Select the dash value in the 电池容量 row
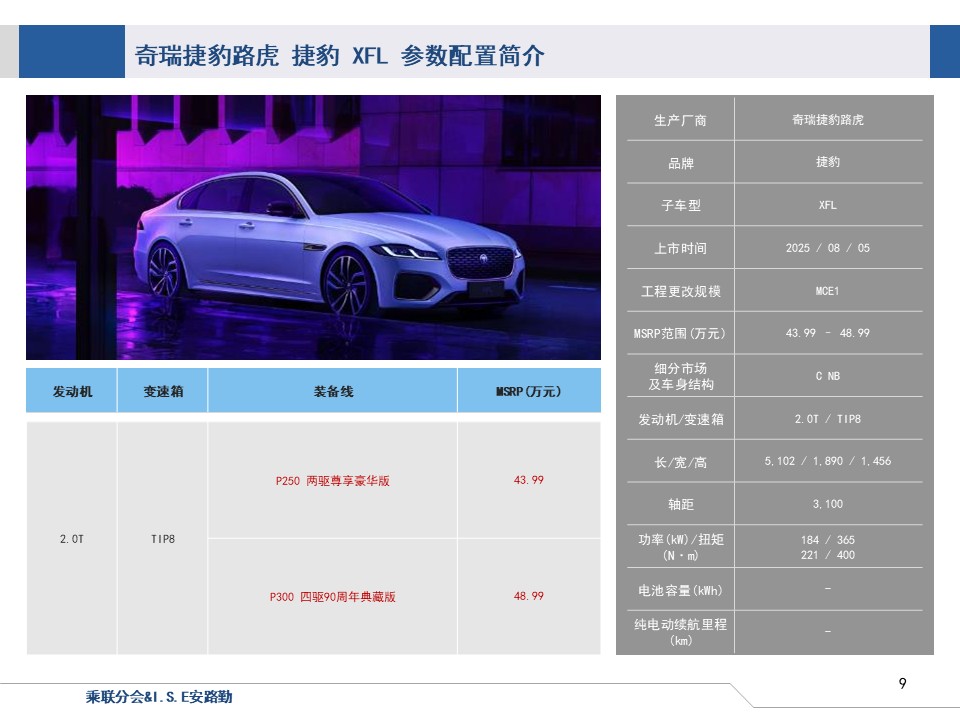Screen dimensions: 960x720 828,588
